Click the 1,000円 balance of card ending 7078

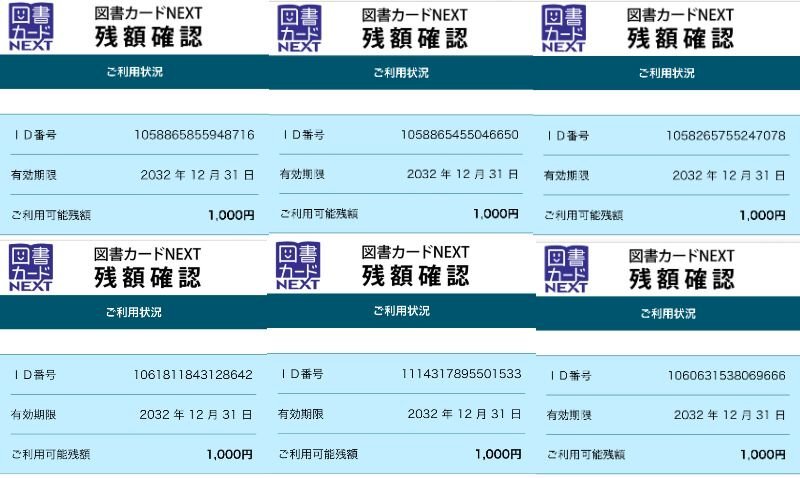[762, 215]
